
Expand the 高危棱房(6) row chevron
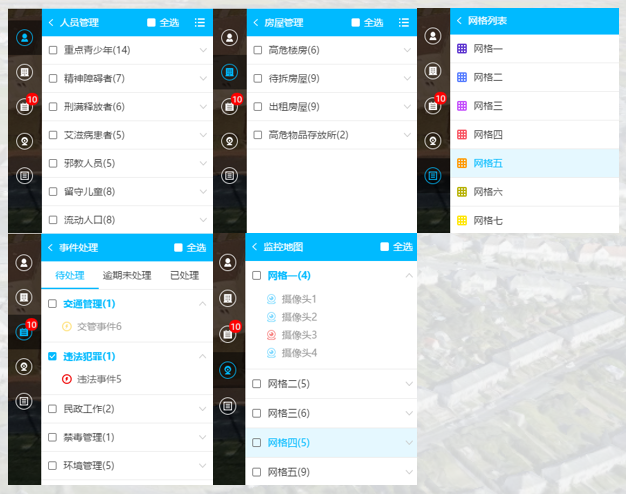(407, 50)
